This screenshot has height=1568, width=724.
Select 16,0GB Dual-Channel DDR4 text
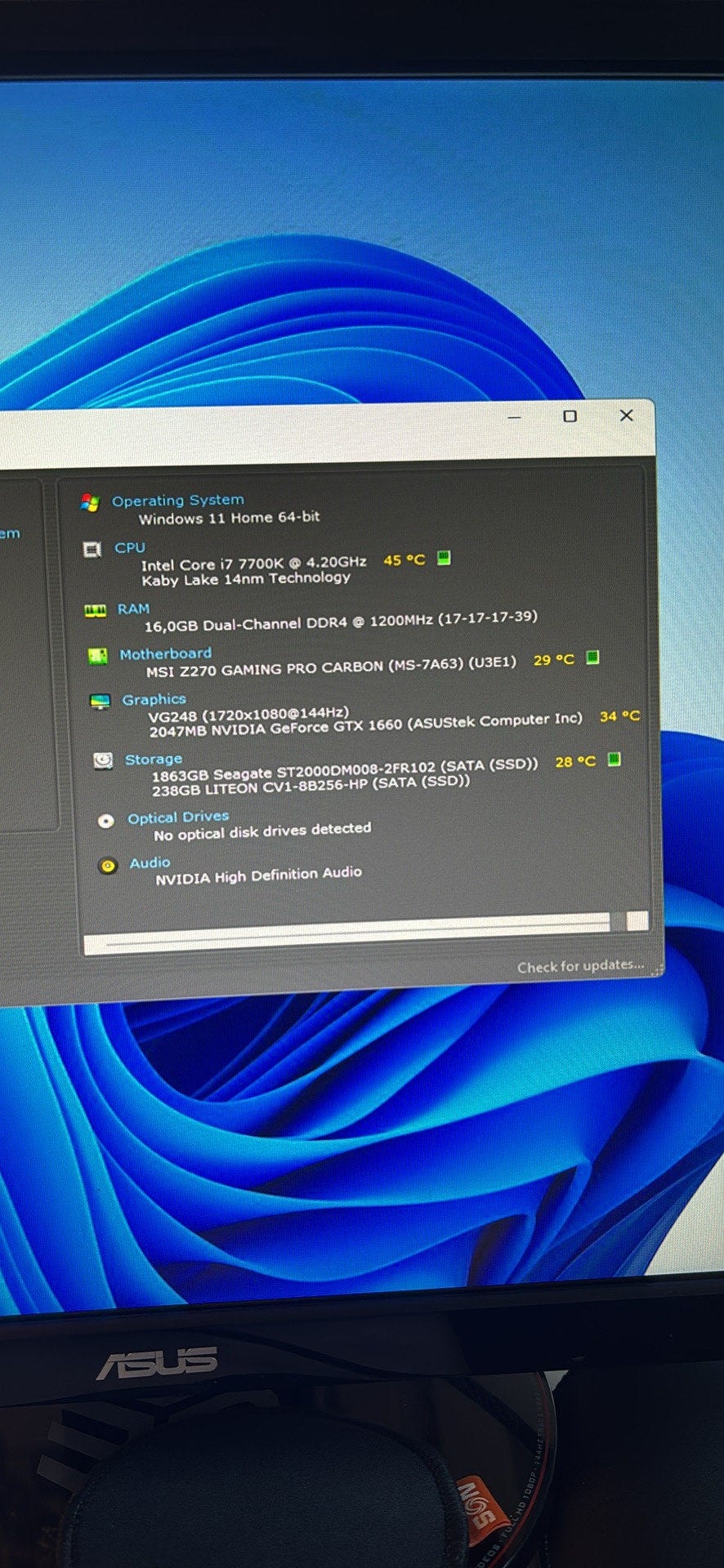point(341,621)
